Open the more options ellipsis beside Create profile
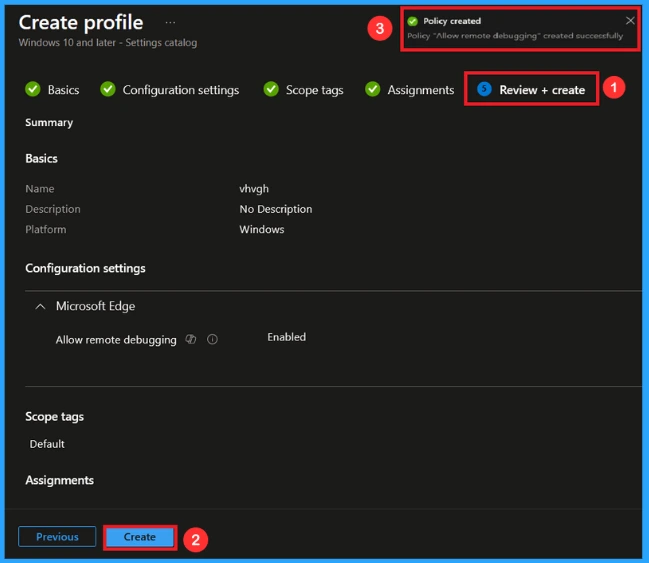Screen dimensions: 649x563 click(x=170, y=22)
